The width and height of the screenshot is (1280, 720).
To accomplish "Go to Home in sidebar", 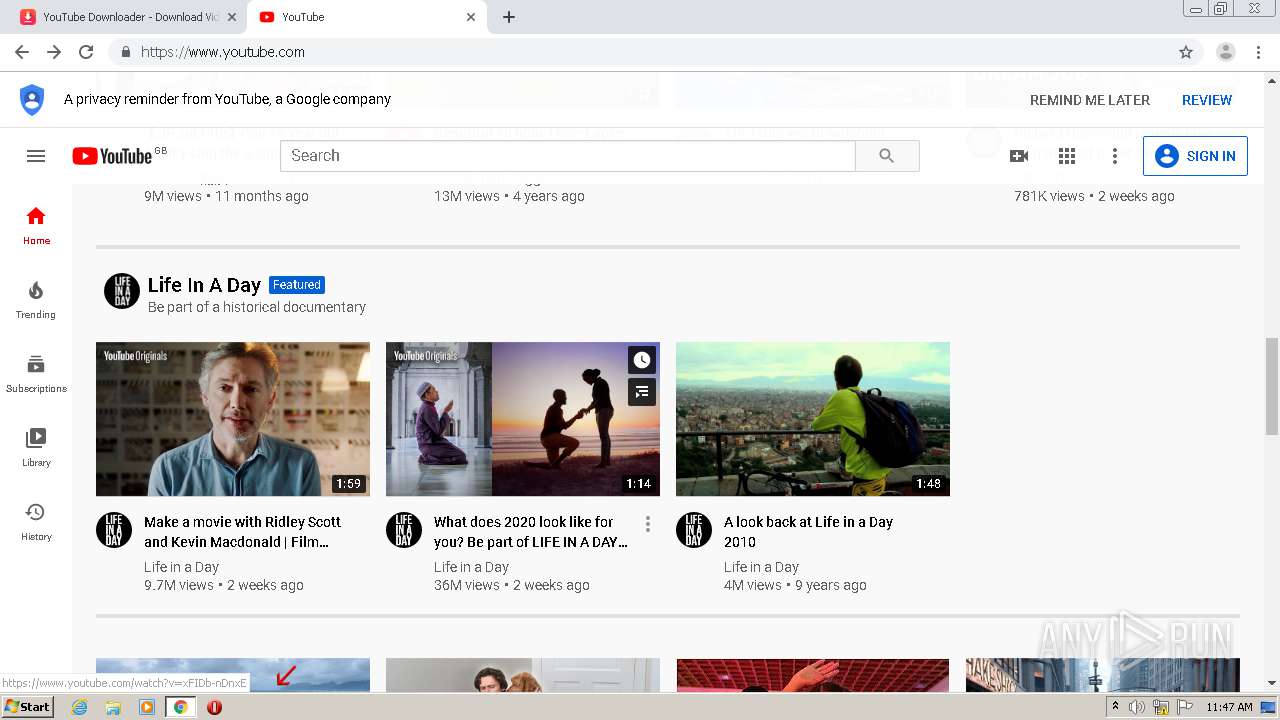I will click(36, 226).
